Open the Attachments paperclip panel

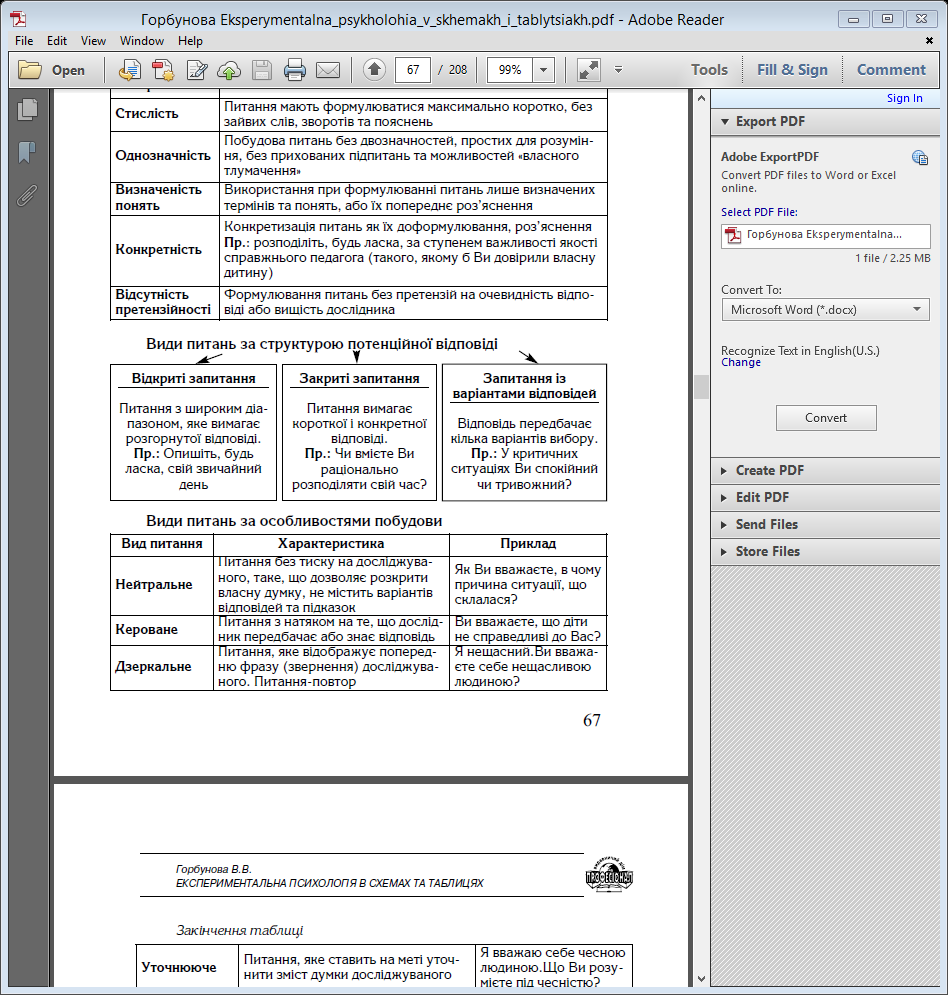(x=27, y=195)
